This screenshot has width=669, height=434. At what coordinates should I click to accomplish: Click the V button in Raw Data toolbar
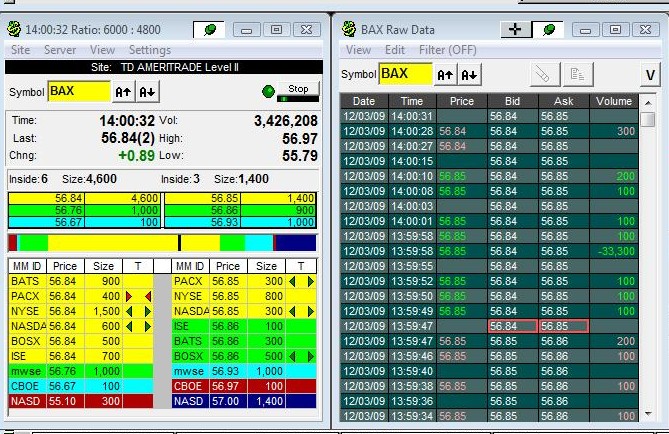pos(650,75)
